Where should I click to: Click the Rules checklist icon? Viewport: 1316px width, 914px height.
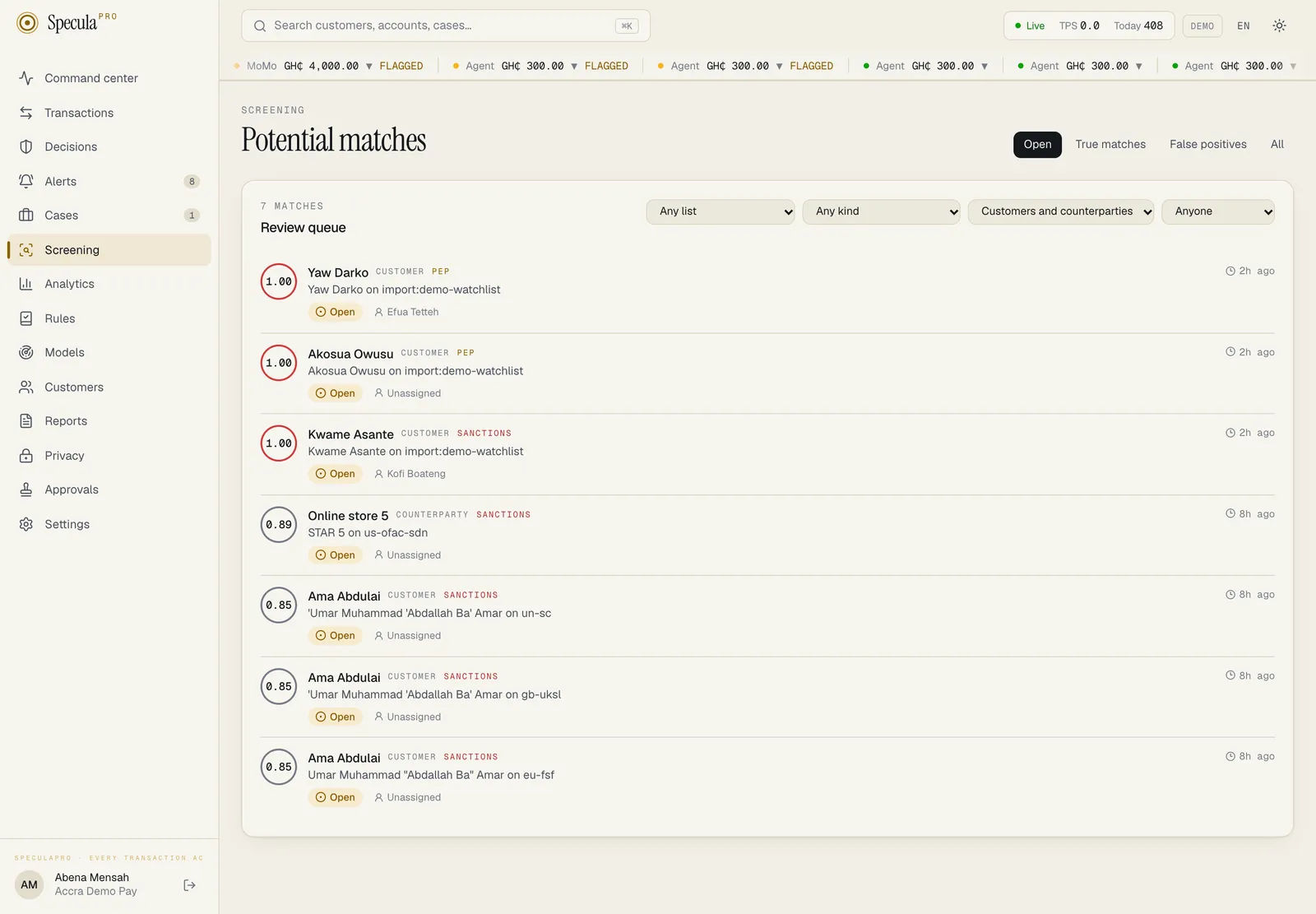click(26, 318)
